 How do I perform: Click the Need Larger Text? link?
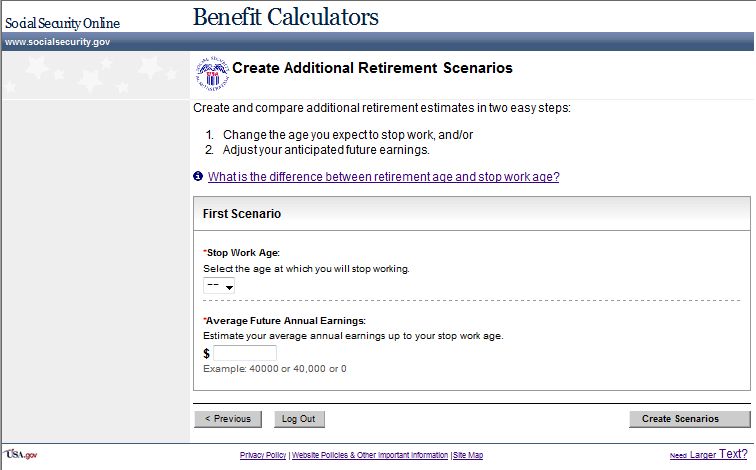point(708,454)
